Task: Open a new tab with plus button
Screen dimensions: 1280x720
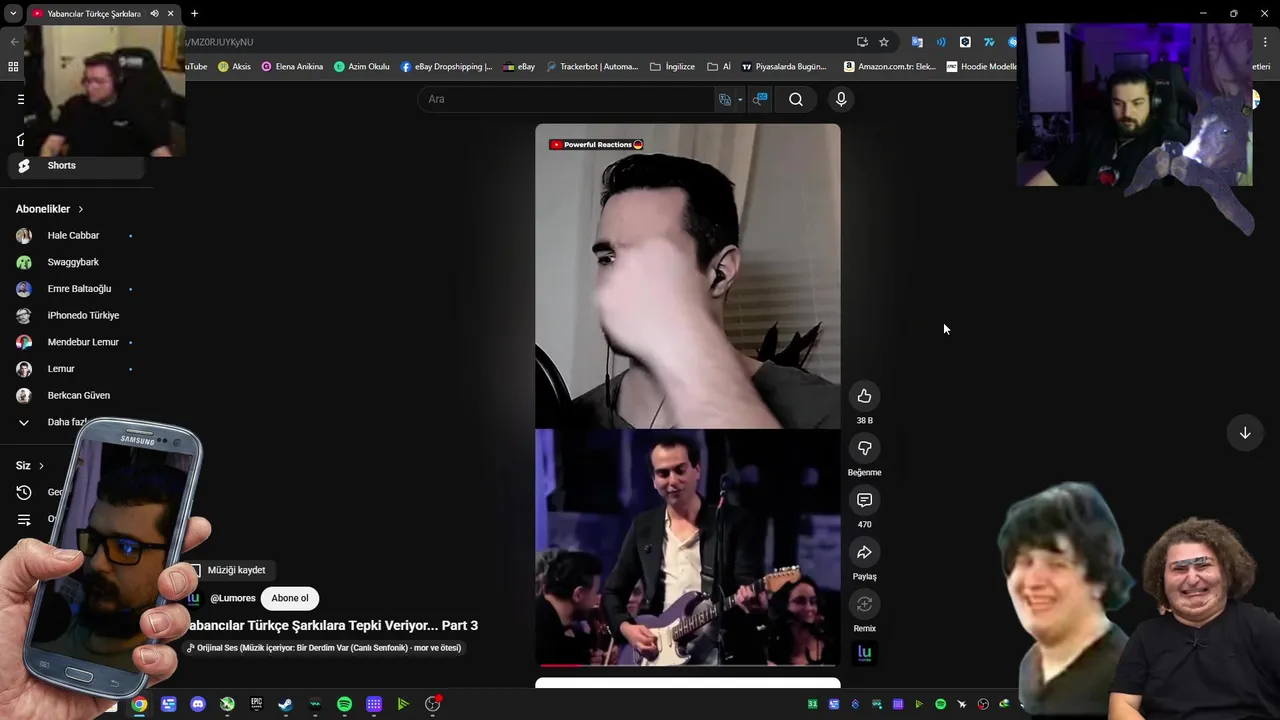Action: point(194,13)
